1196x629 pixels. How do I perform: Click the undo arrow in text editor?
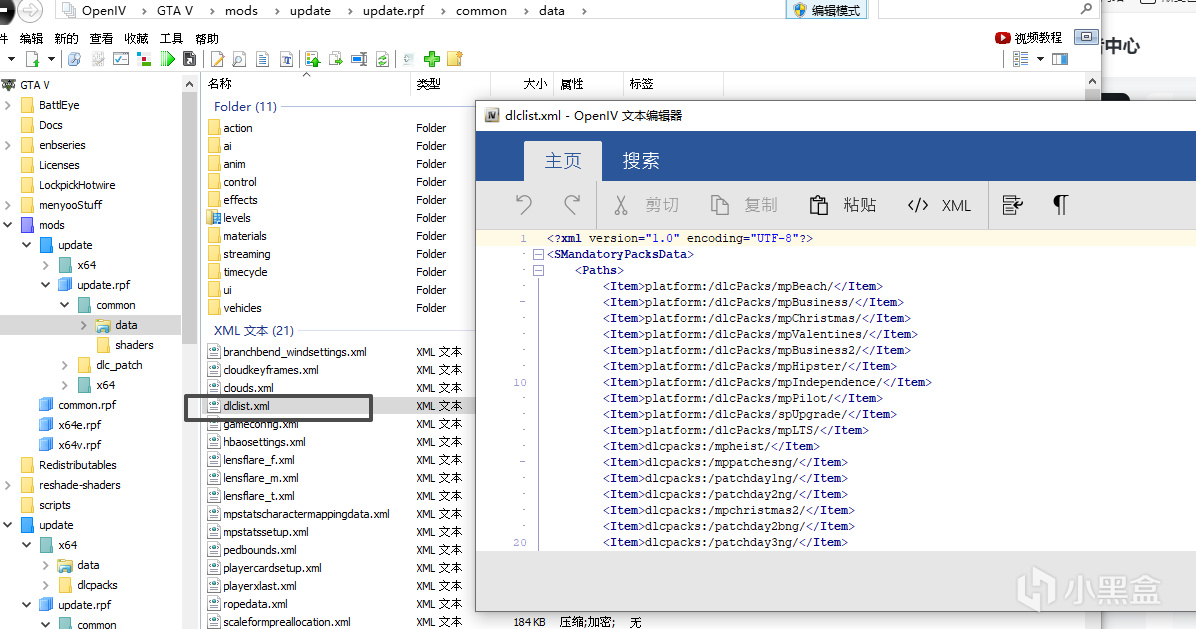pyautogui.click(x=523, y=204)
